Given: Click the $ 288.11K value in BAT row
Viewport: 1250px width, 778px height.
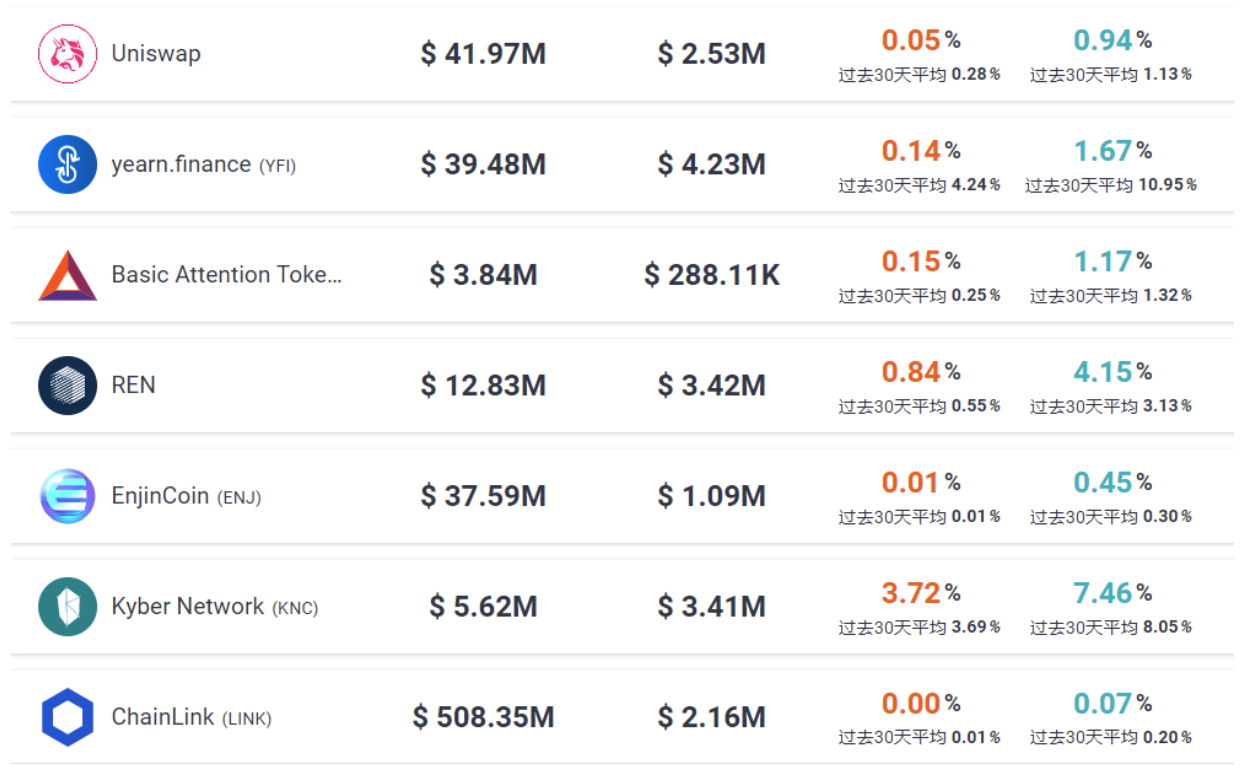Looking at the screenshot, I should (x=712, y=275).
